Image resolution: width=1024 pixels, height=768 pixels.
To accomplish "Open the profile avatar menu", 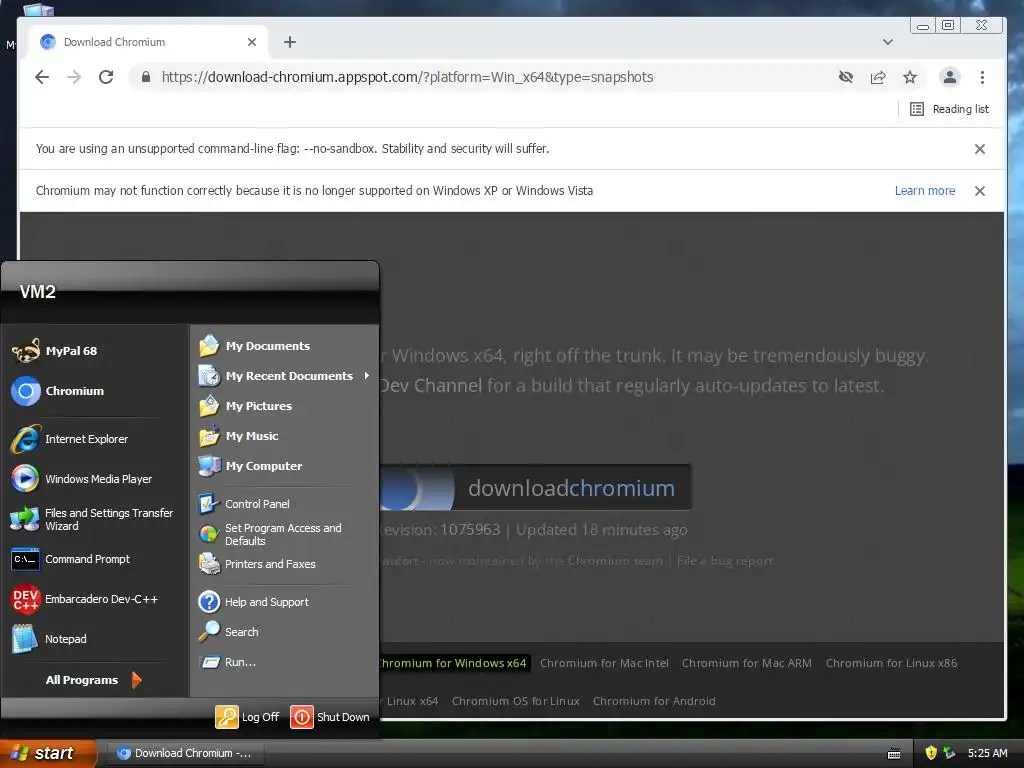I will coord(950,77).
